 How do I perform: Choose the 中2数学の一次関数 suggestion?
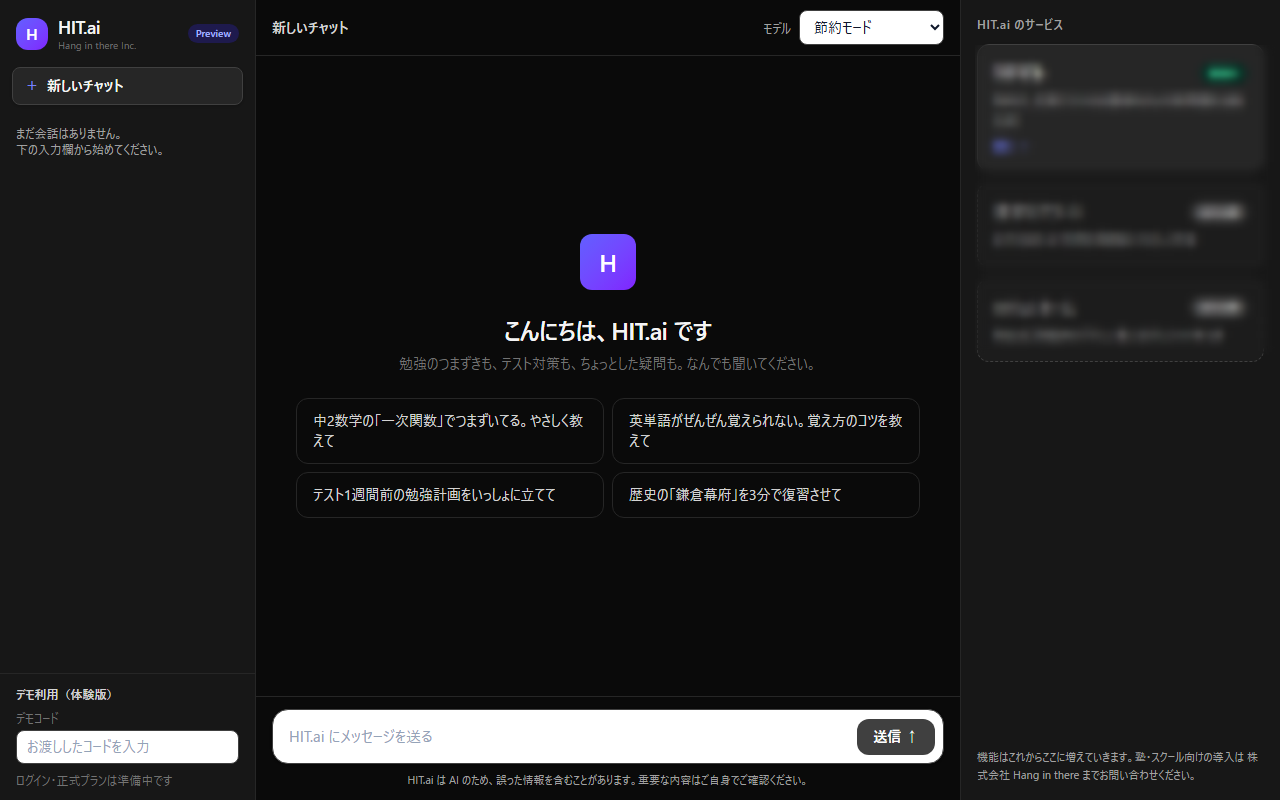(x=450, y=431)
